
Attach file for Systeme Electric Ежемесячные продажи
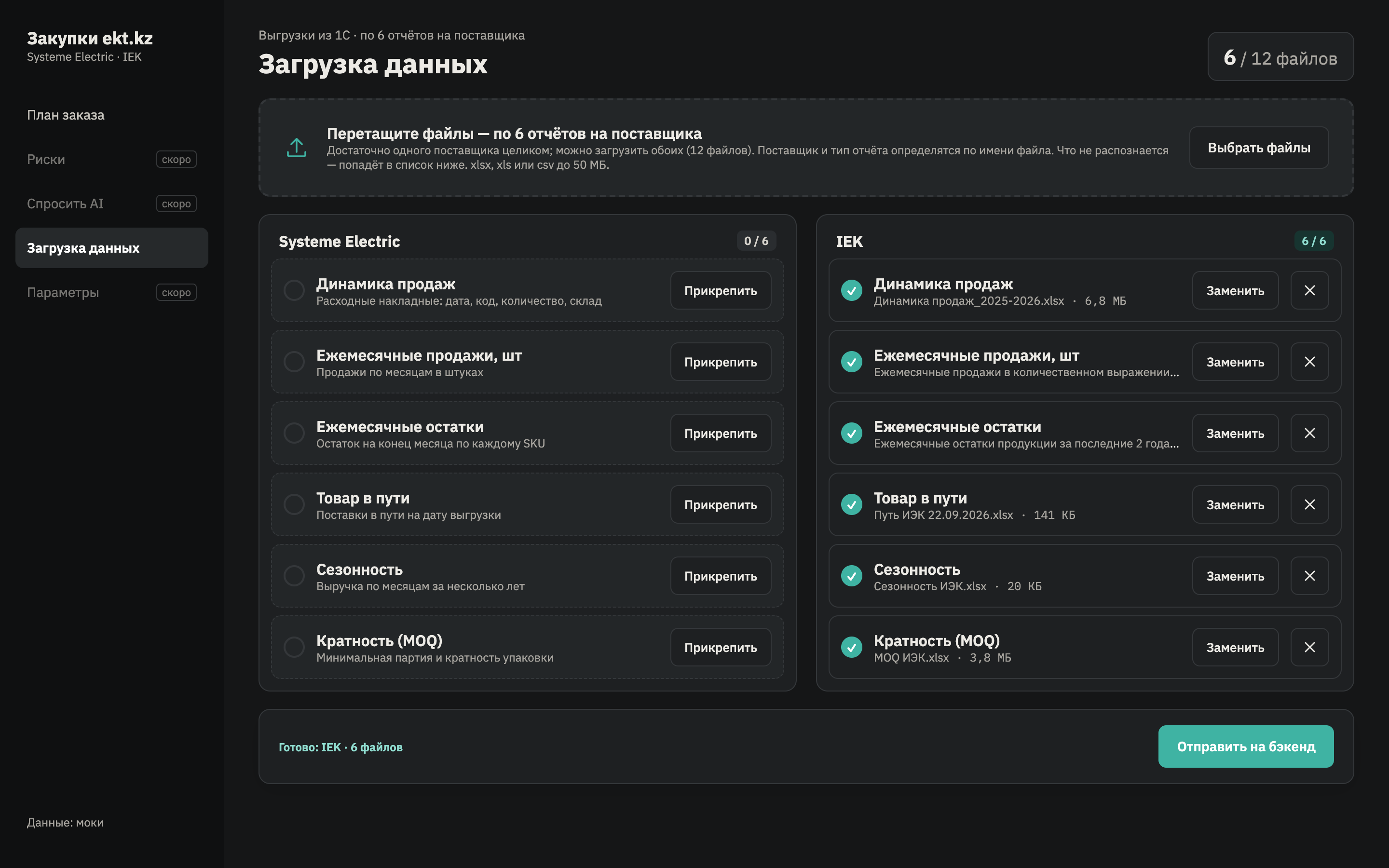(x=721, y=362)
